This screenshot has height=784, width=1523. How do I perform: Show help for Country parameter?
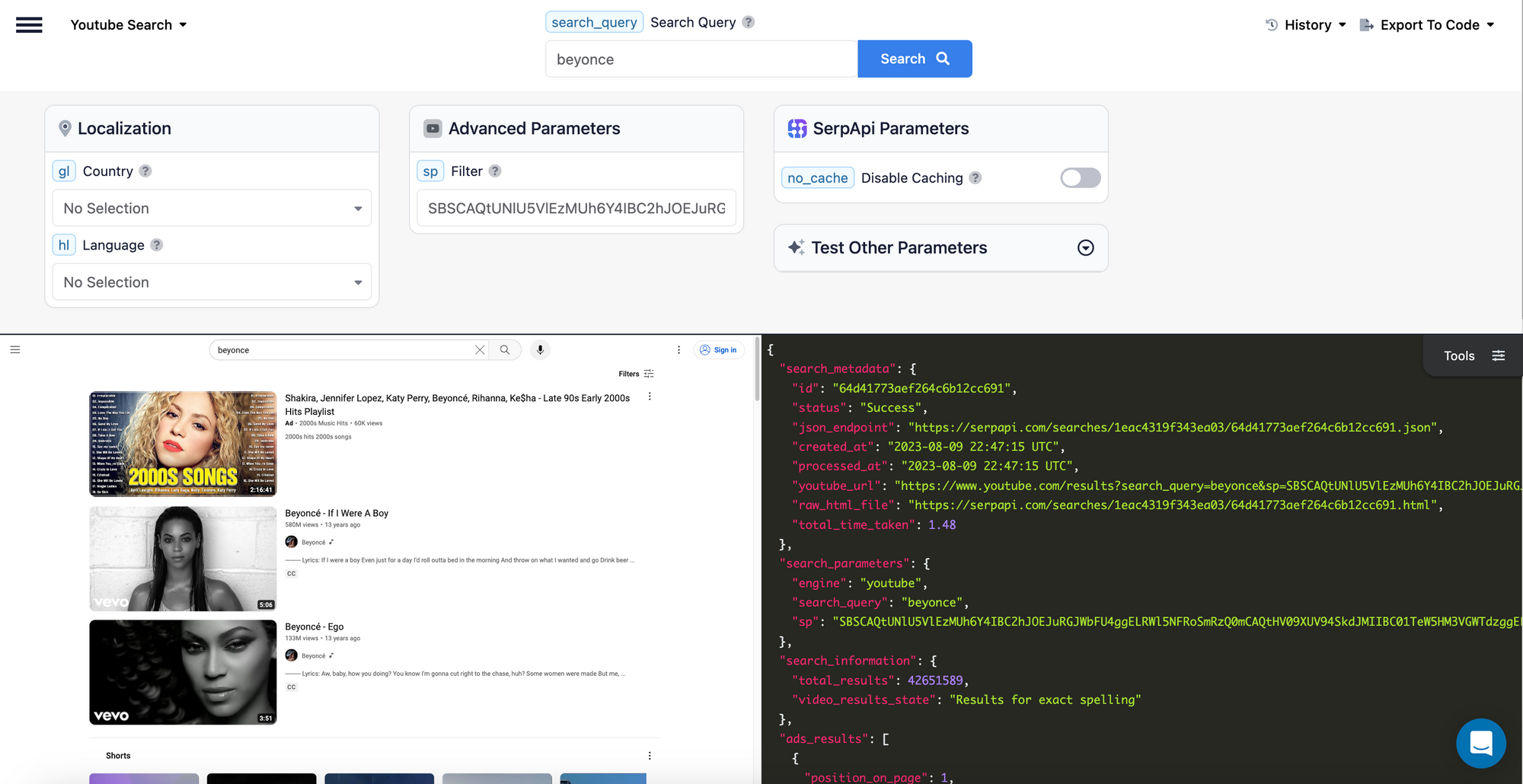pos(145,171)
